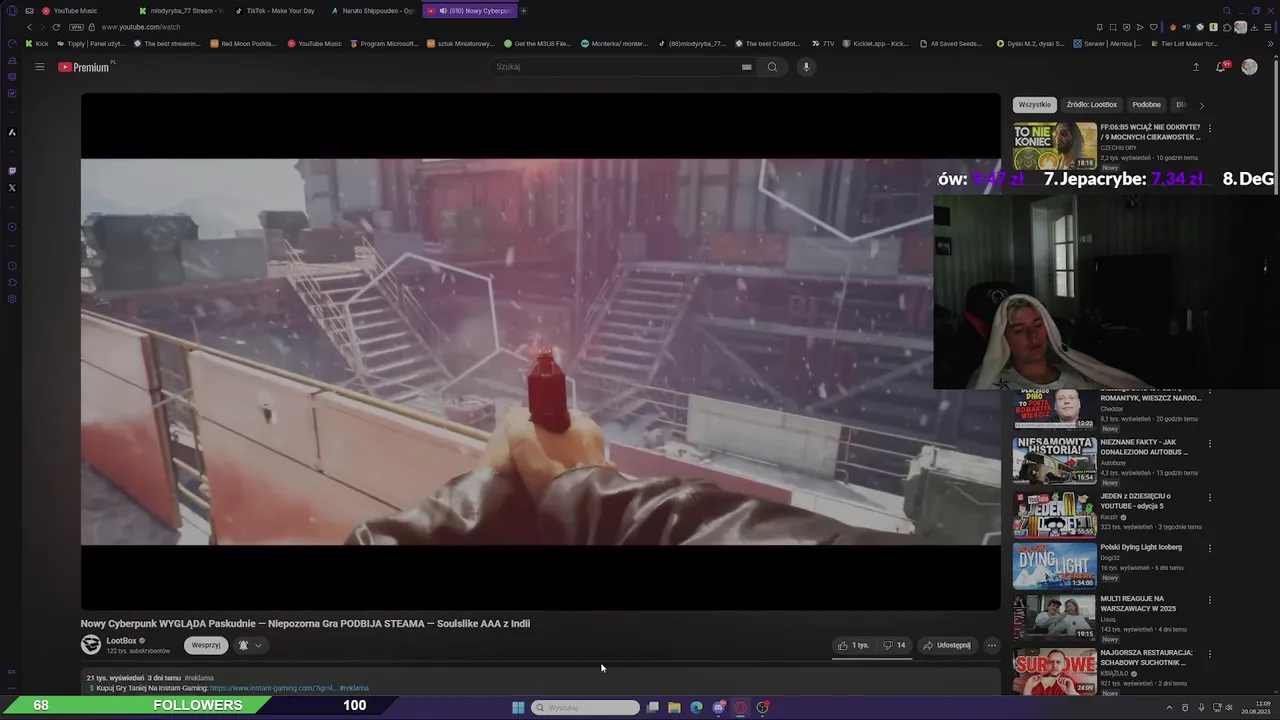Switch to TikTok - Make Your Day tab
Screen dimensions: 1280x720
coord(276,11)
